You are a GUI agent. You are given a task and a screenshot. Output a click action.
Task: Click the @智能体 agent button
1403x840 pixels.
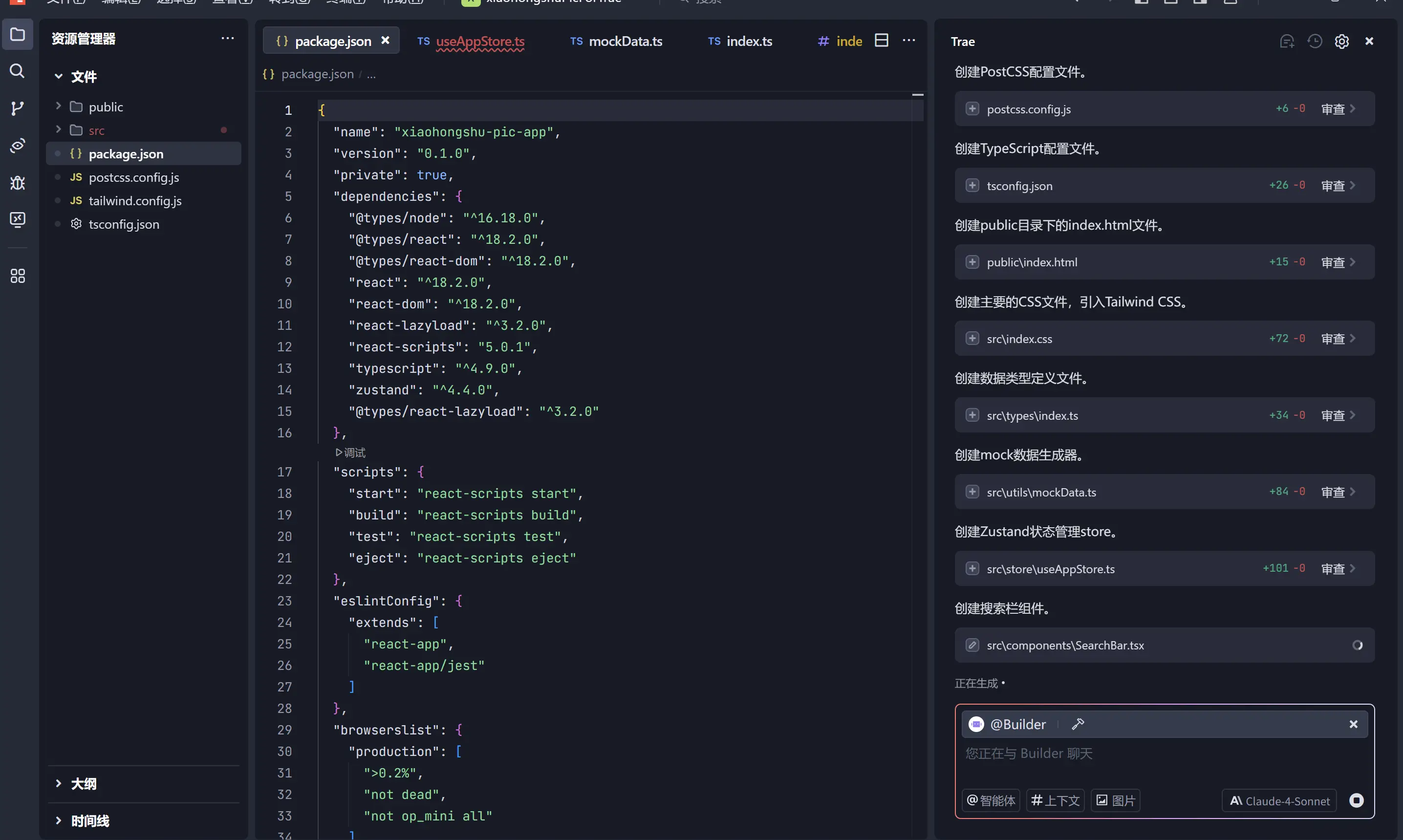991,800
